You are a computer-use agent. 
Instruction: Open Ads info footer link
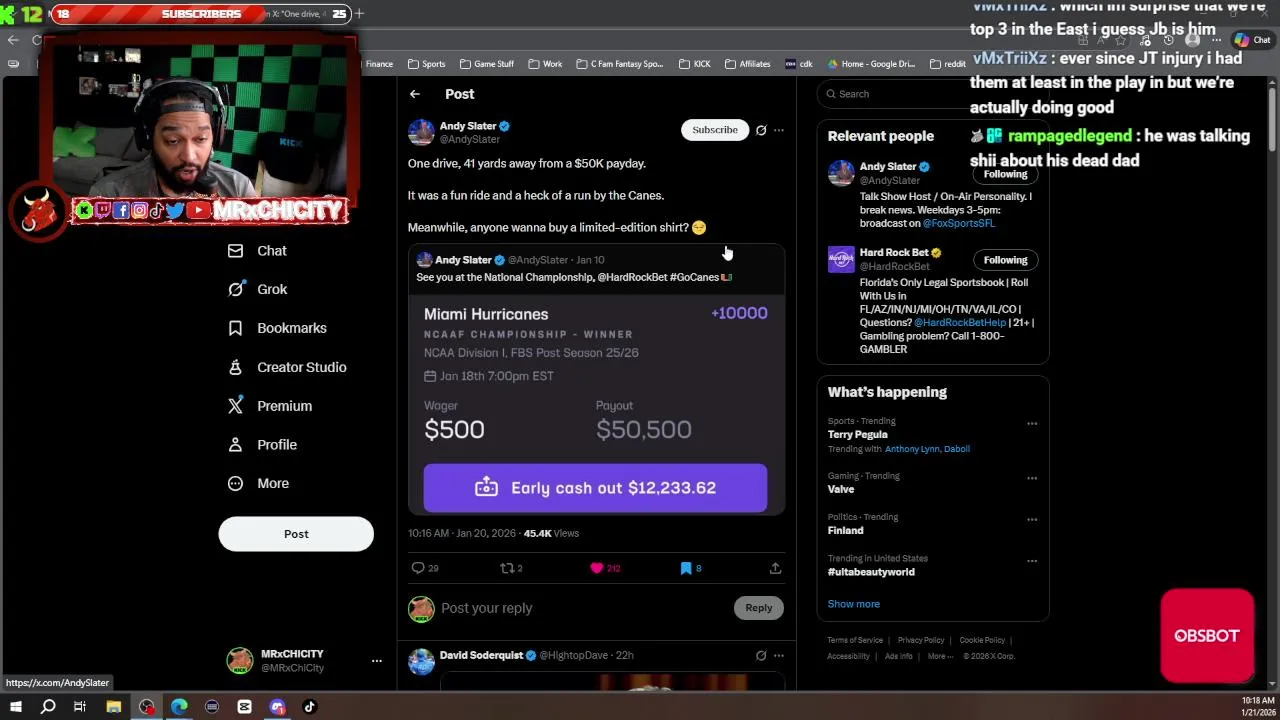pyautogui.click(x=898, y=656)
